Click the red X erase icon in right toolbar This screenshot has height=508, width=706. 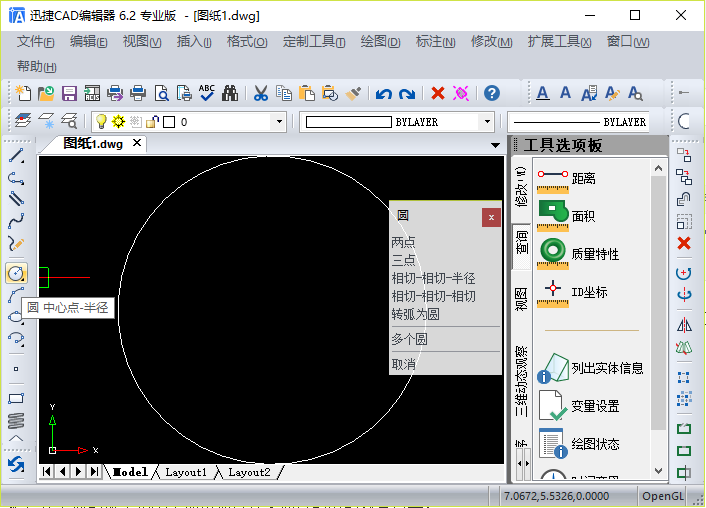(x=684, y=243)
